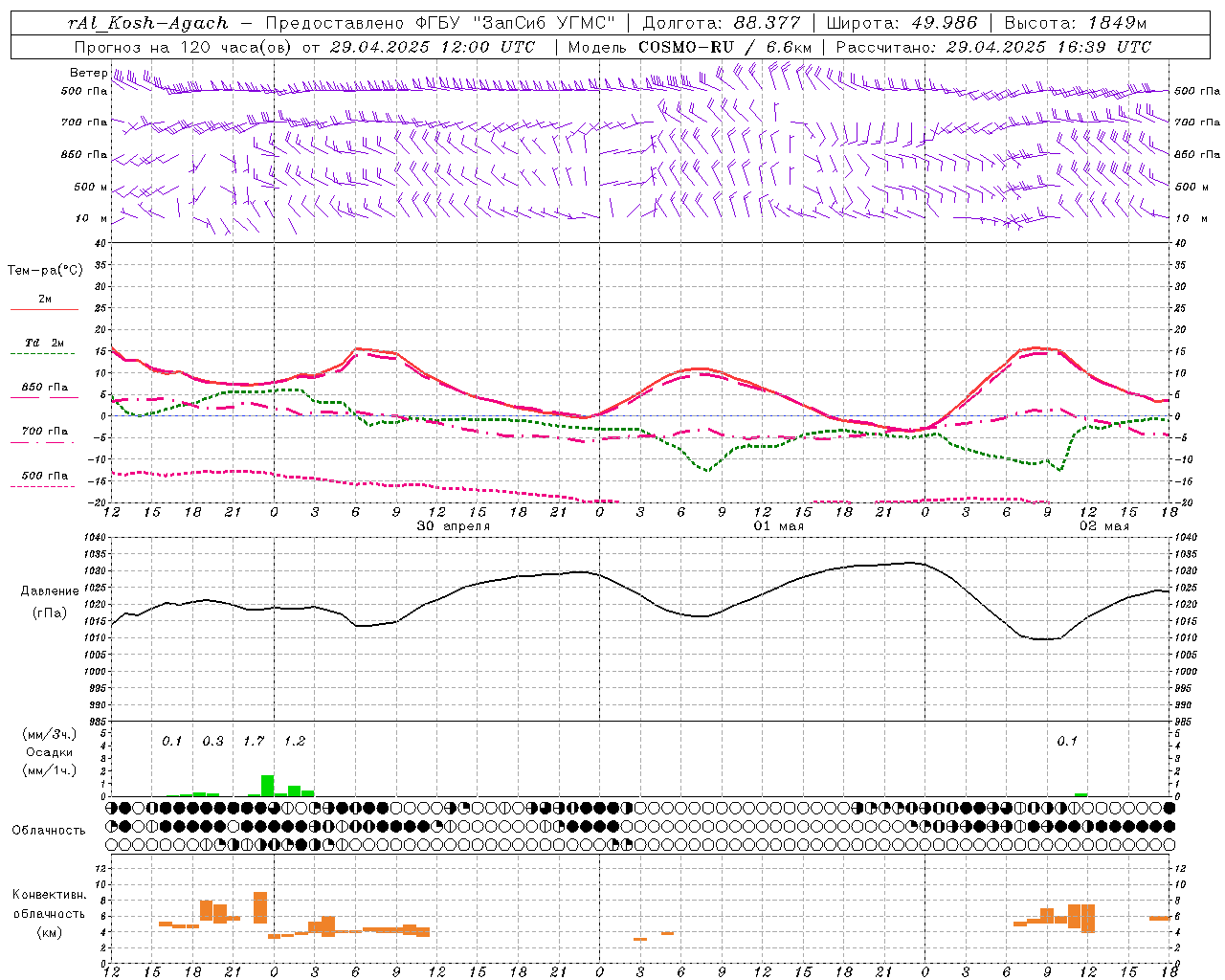Click the 850 гПа label in temperature legend
This screenshot has width=1225, height=980.
45,388
